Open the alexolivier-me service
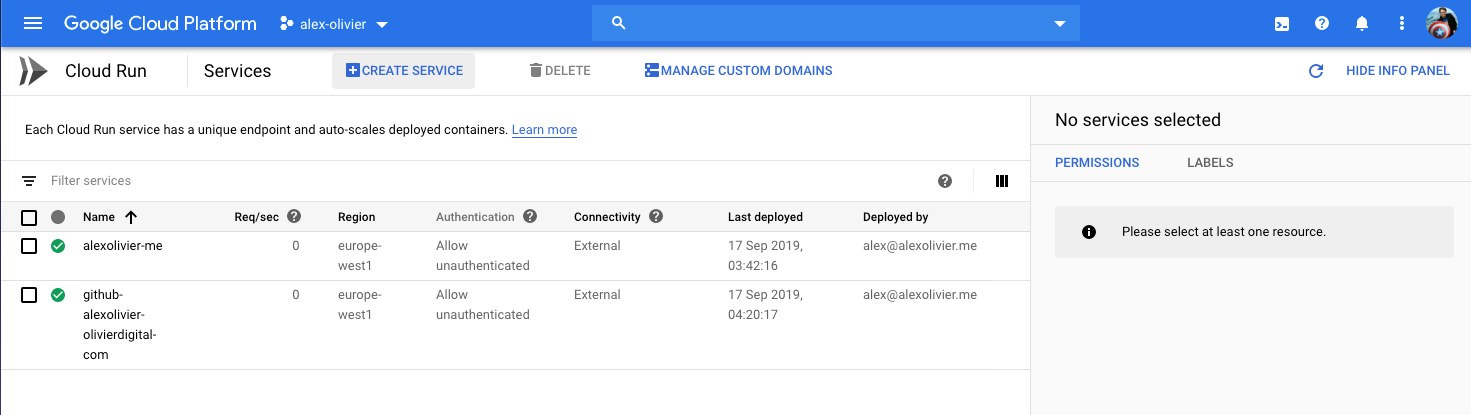Screen dimensions: 1471x415 [123, 246]
